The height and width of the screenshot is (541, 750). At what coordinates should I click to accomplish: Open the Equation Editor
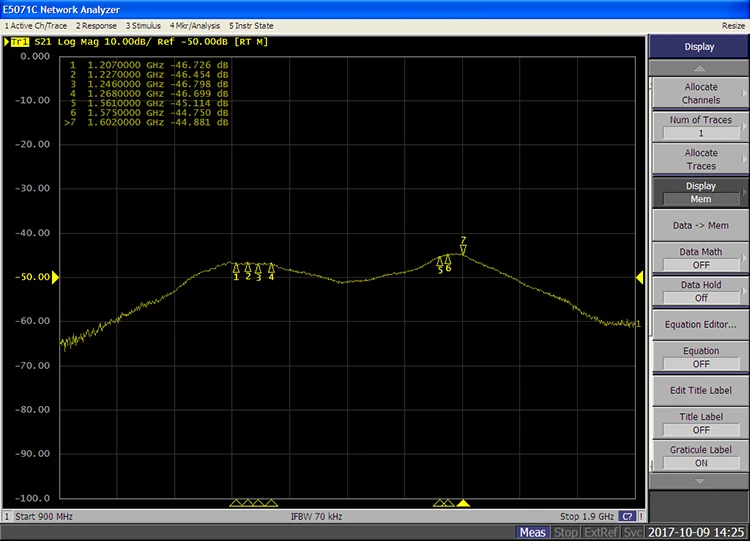[x=700, y=324]
